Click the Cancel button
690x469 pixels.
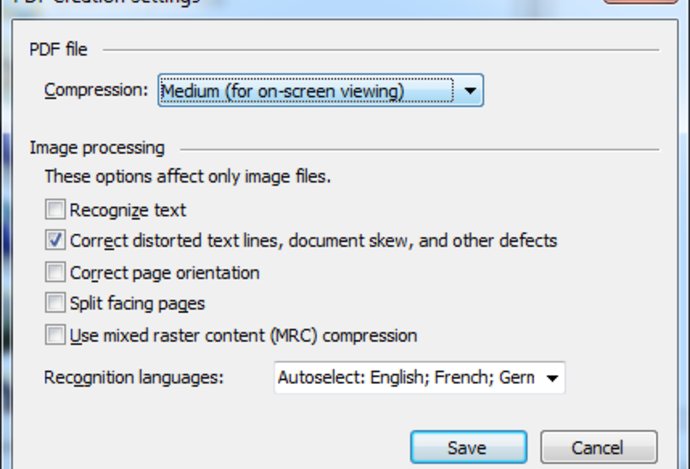point(598,447)
